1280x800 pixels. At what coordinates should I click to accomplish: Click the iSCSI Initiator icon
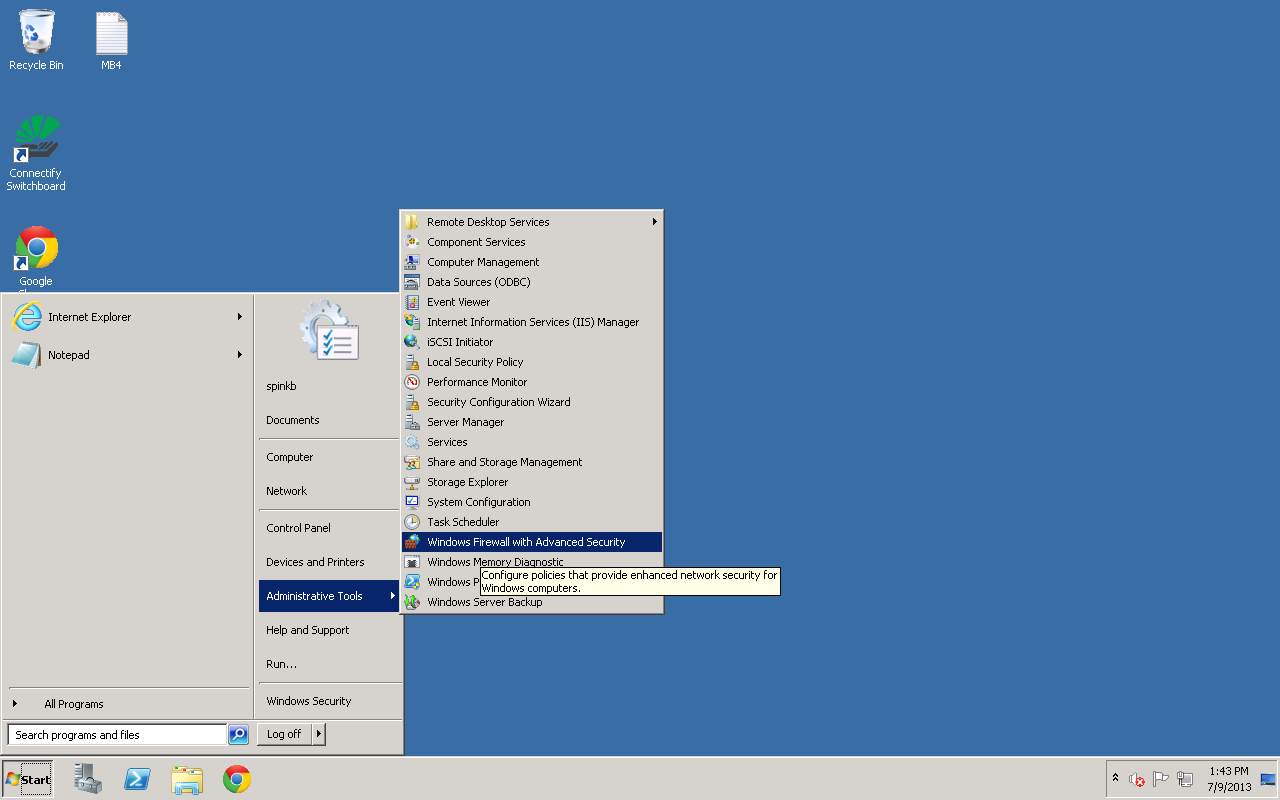point(412,342)
